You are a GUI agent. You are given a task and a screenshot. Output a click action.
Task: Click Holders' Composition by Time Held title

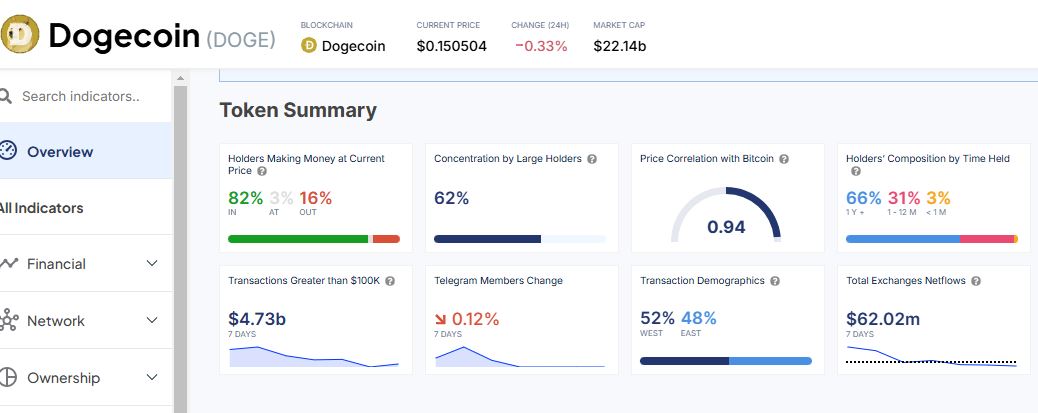pyautogui.click(x=928, y=159)
